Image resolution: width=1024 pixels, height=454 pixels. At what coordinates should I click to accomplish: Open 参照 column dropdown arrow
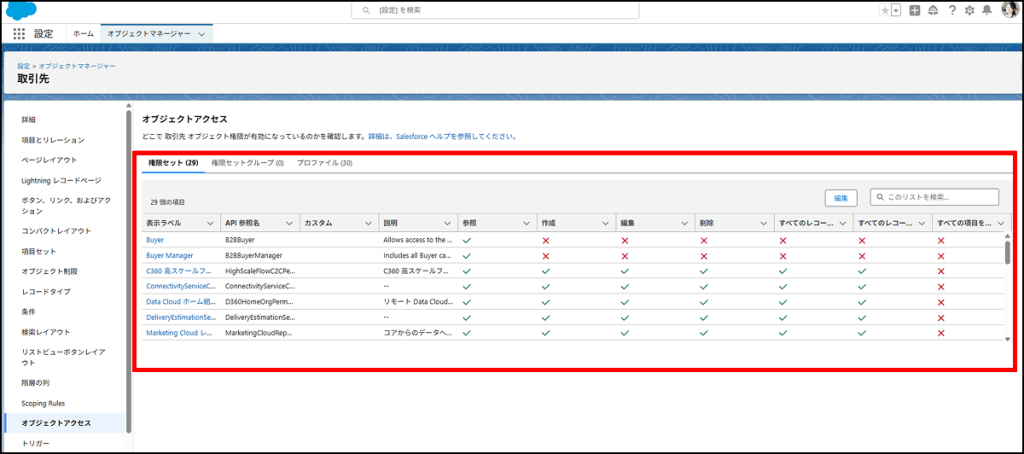(x=526, y=223)
